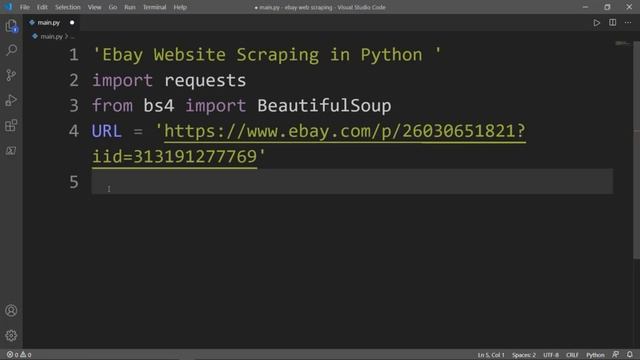Click the Ln 5, Col 1 status entry
Image resolution: width=640 pixels, height=360 pixels.
(491, 355)
